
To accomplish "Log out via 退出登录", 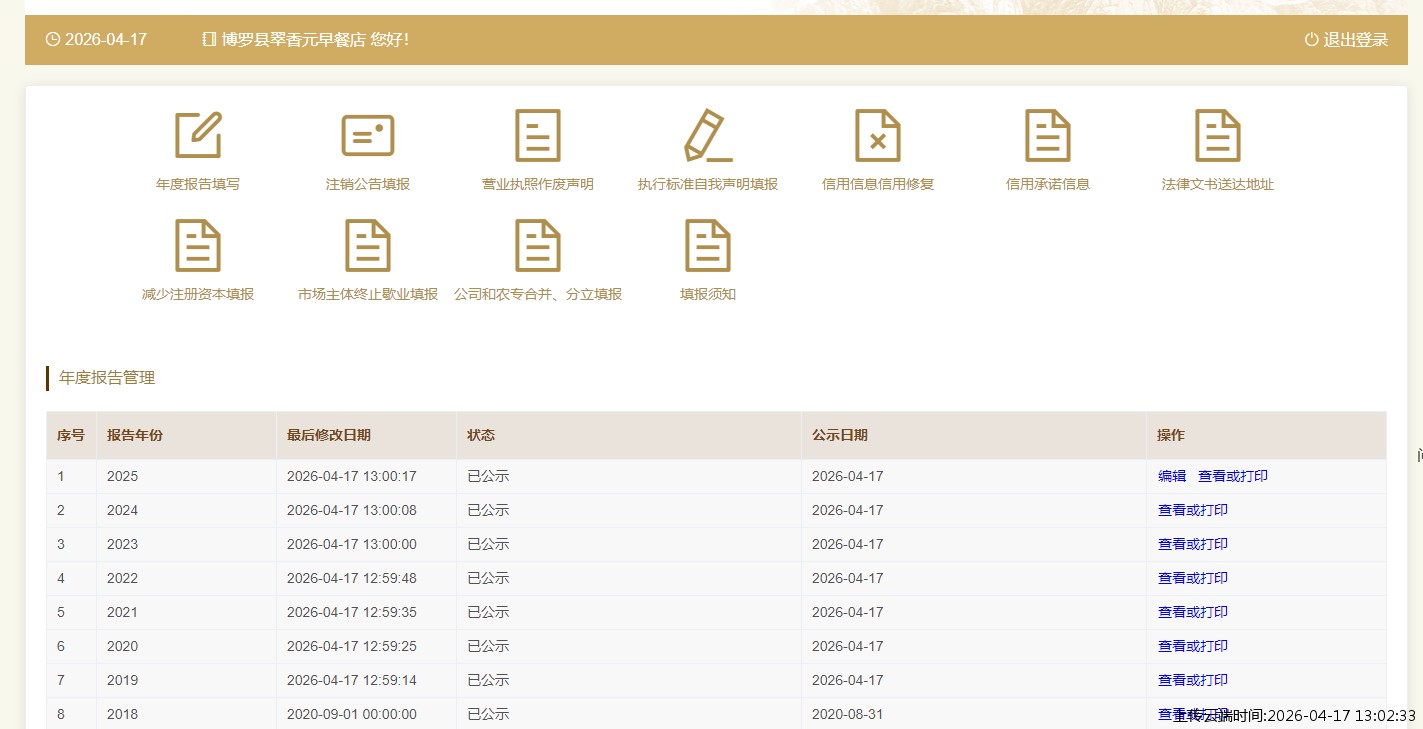I will coord(1347,40).
